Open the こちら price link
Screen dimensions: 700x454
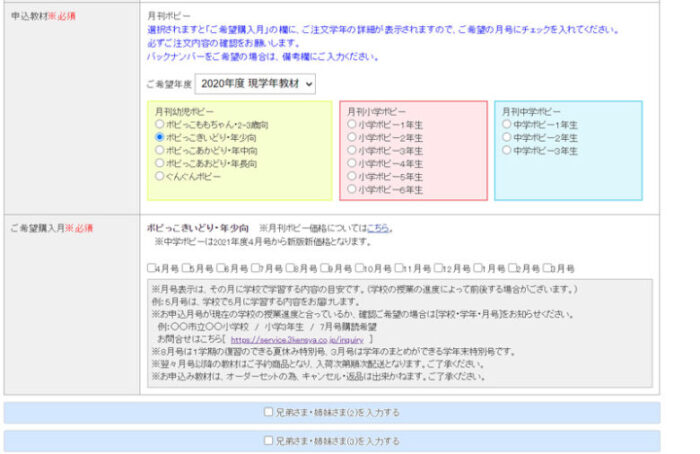[378, 228]
